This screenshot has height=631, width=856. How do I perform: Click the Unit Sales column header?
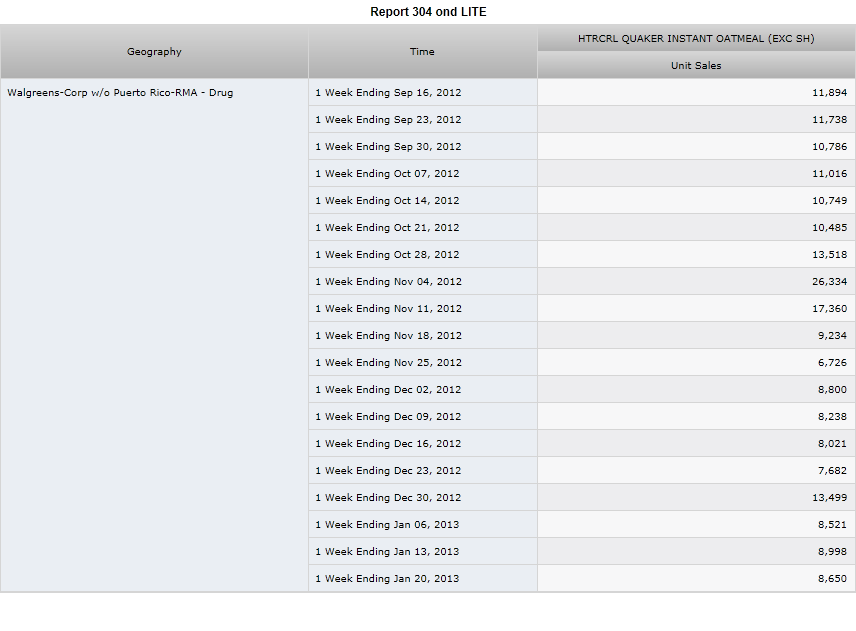point(696,66)
